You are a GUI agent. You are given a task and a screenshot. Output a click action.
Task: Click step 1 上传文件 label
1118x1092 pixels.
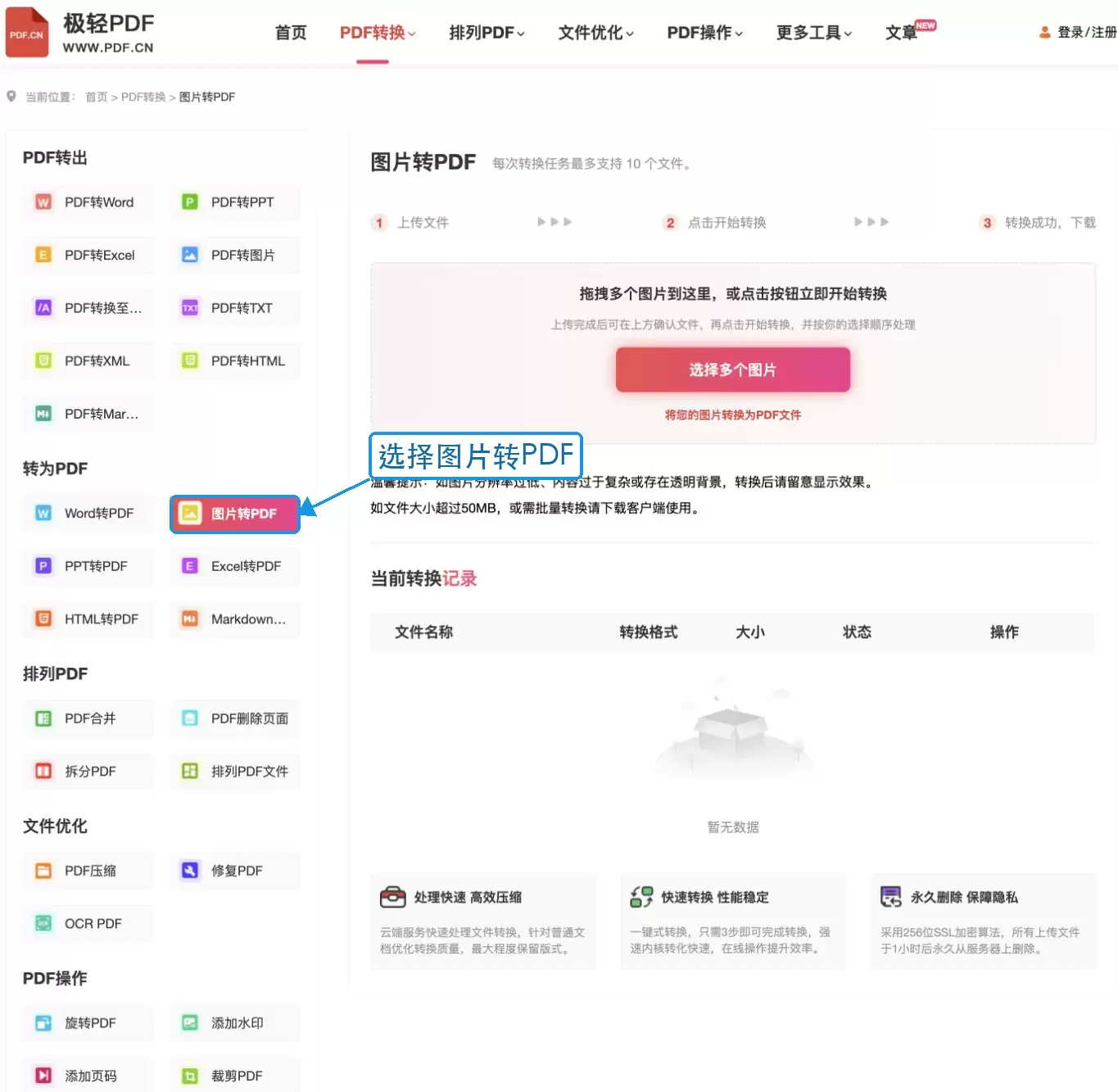coord(423,223)
